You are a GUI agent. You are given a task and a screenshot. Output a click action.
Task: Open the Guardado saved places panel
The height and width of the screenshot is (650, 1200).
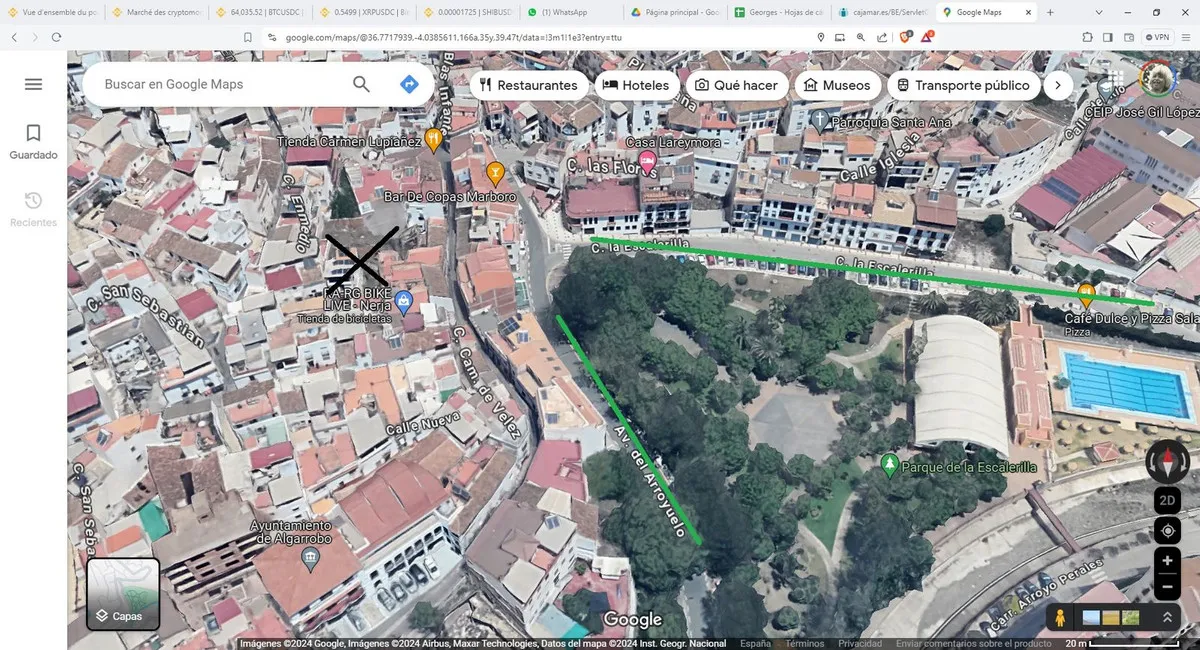tap(33, 141)
